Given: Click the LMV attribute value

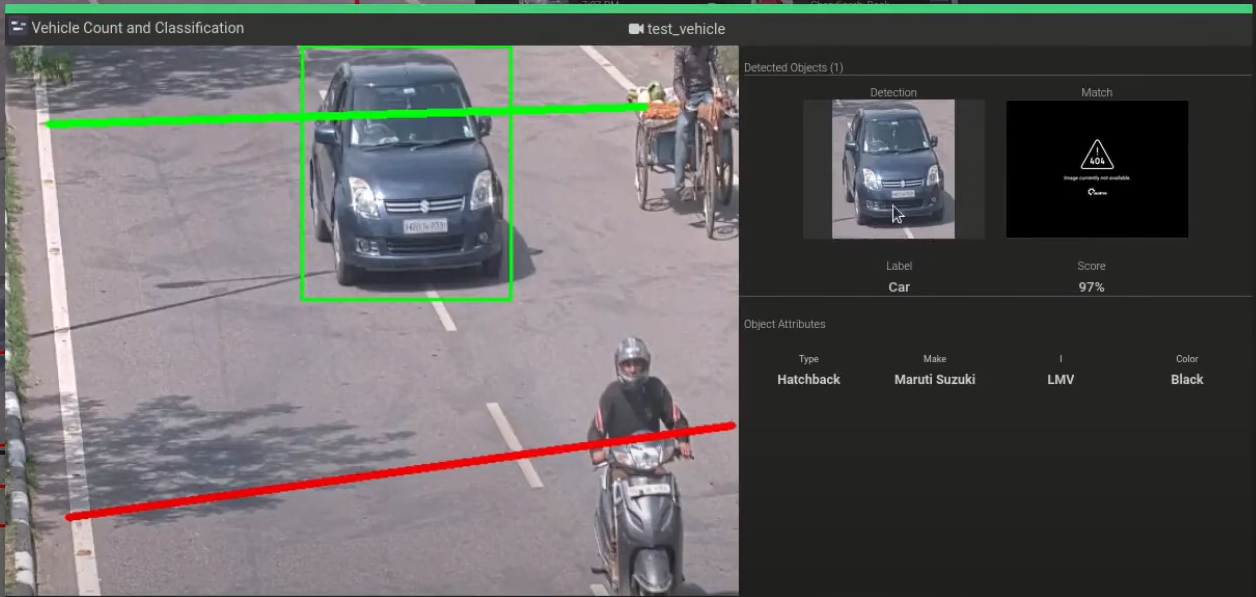Looking at the screenshot, I should pyautogui.click(x=1060, y=380).
